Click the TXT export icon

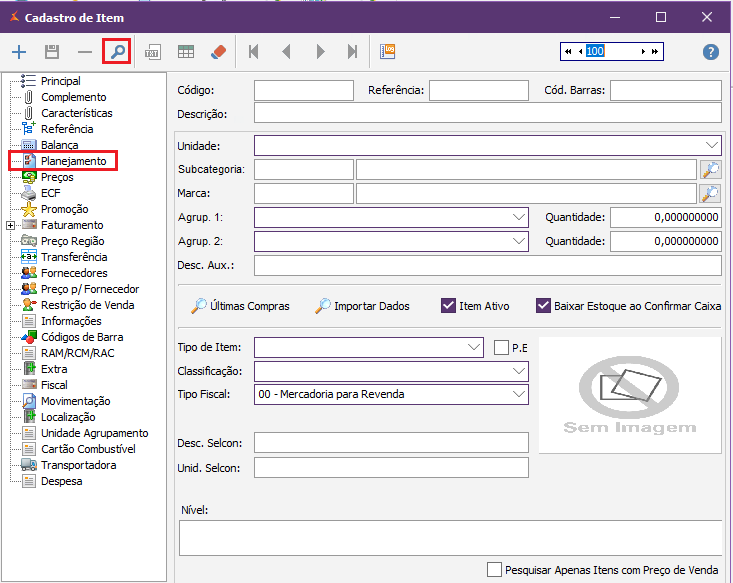point(152,52)
